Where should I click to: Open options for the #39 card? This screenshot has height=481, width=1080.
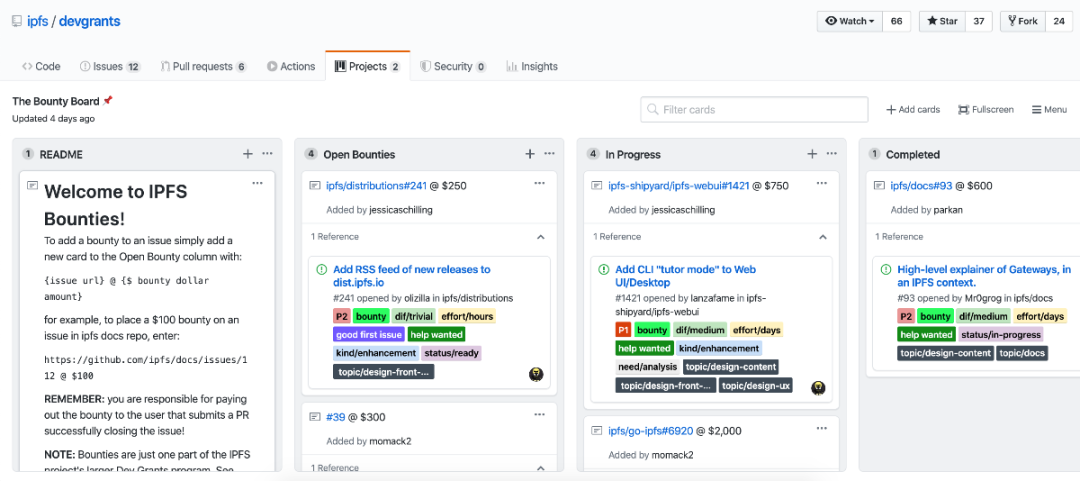[539, 415]
